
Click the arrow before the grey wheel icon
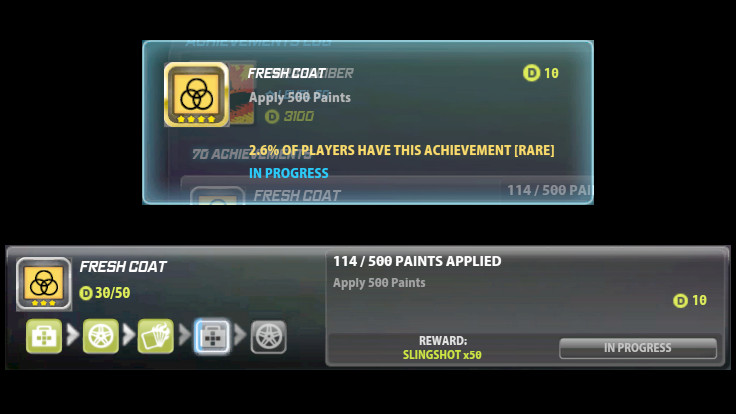coord(240,335)
